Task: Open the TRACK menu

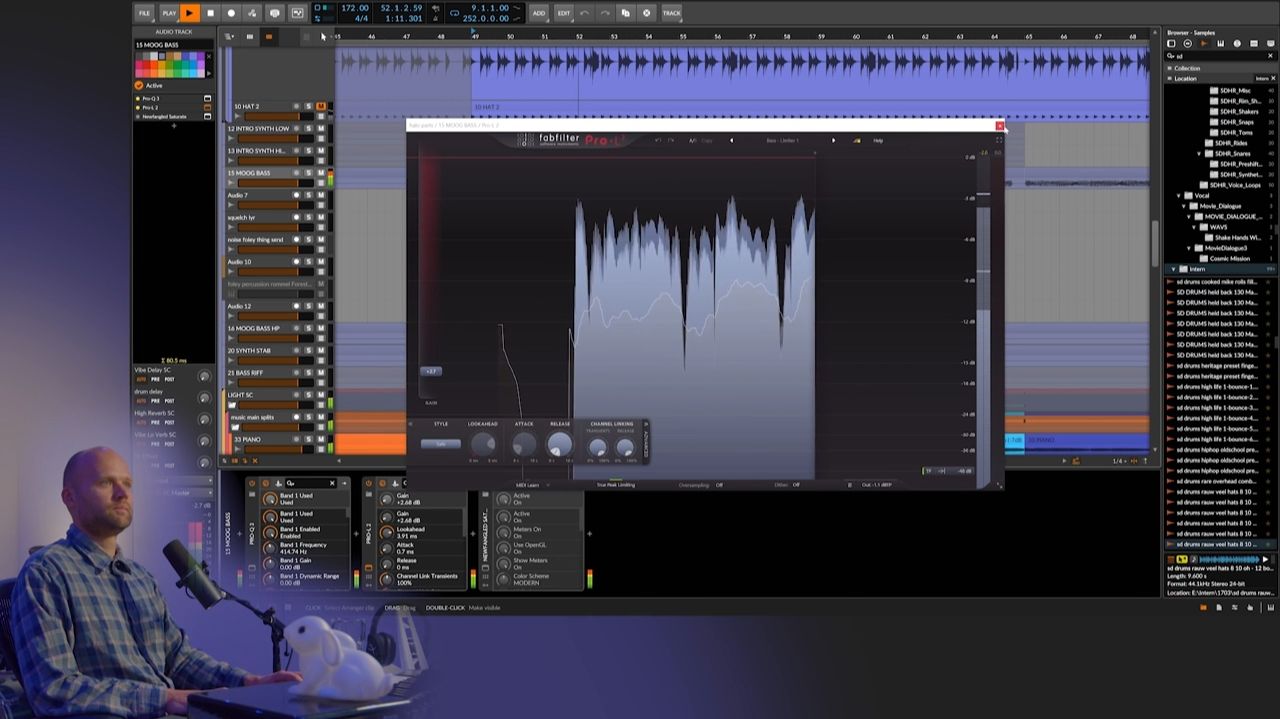Action: pyautogui.click(x=672, y=13)
